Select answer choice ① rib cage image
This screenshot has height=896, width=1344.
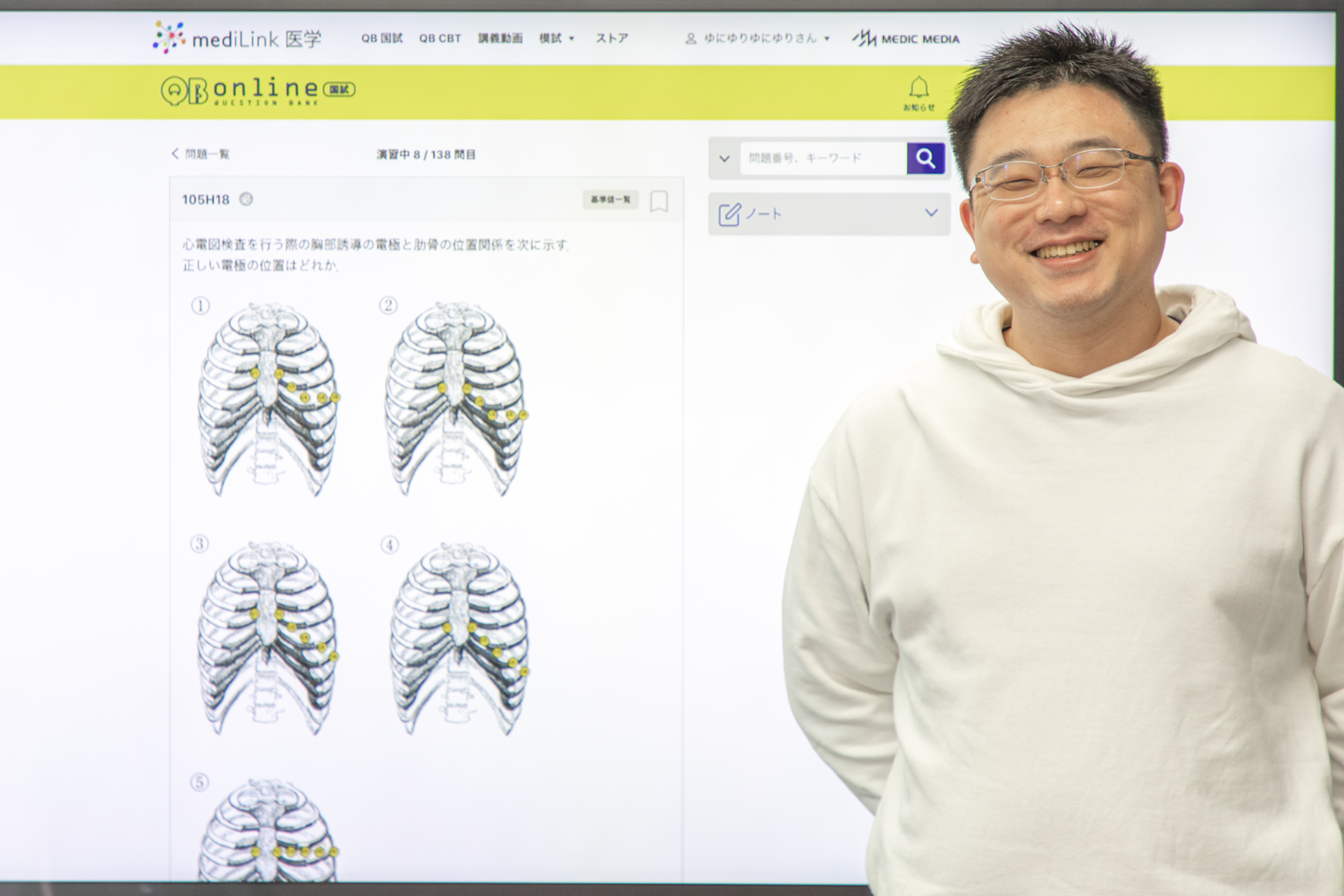[x=268, y=399]
